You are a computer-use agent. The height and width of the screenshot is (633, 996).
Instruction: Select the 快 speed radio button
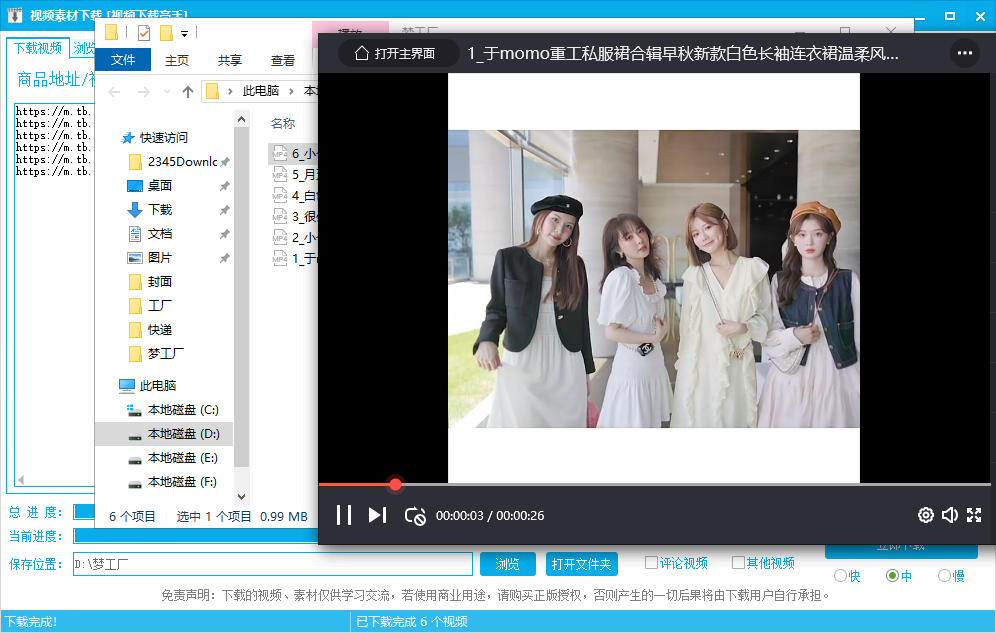click(x=840, y=576)
